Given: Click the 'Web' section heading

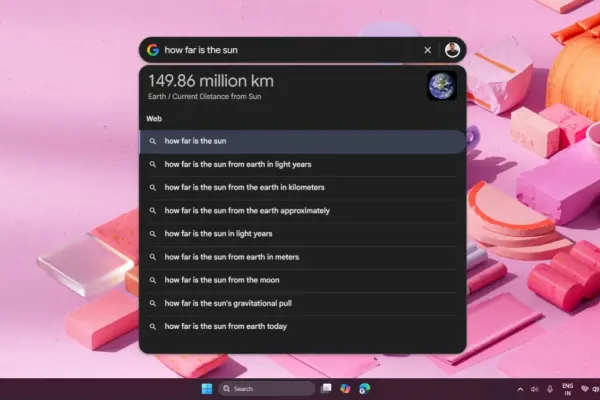Looking at the screenshot, I should click(x=154, y=119).
